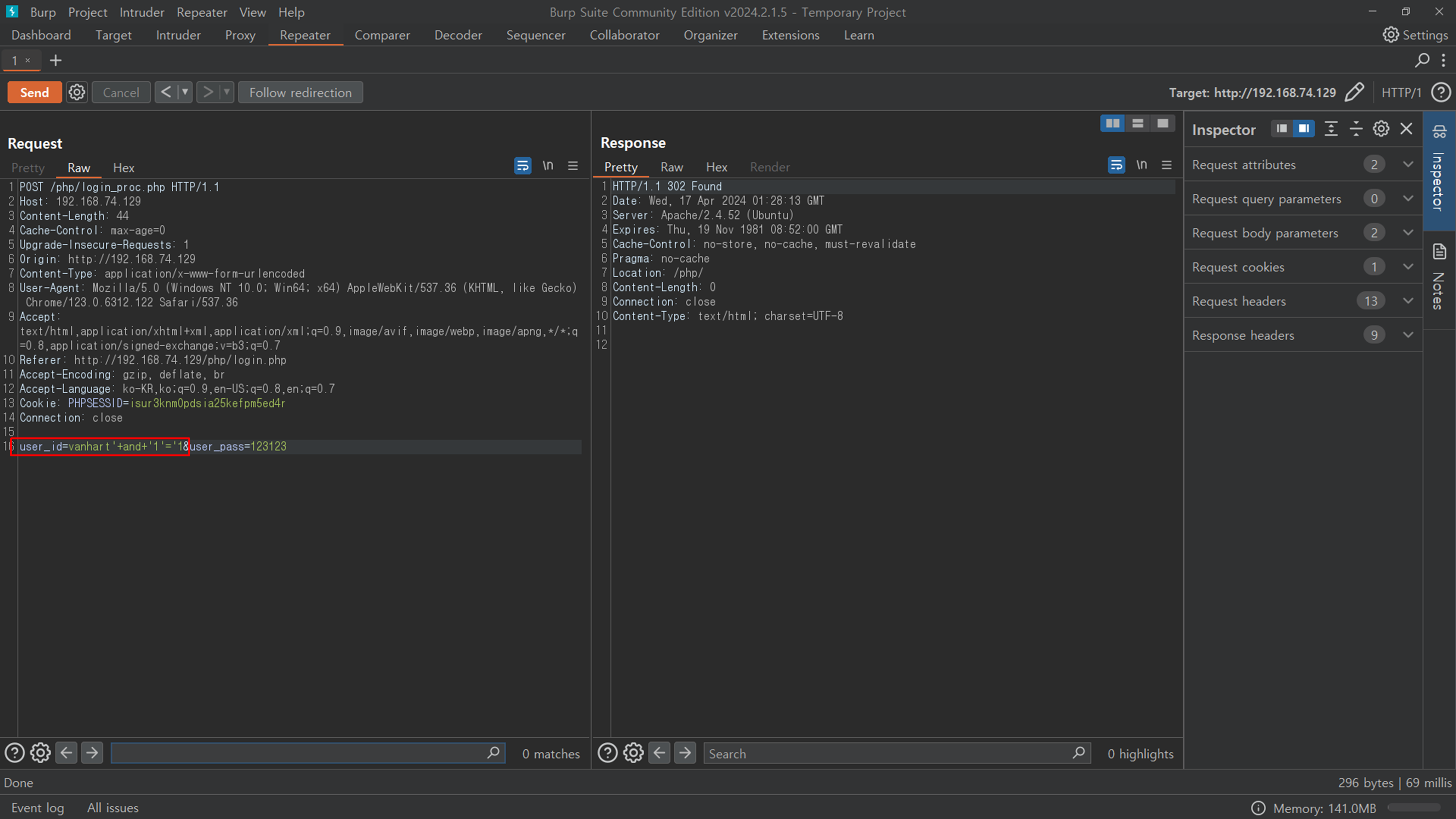Toggle non-printable characters in Request editor
Screen dimensions: 1456x819
pos(547,166)
